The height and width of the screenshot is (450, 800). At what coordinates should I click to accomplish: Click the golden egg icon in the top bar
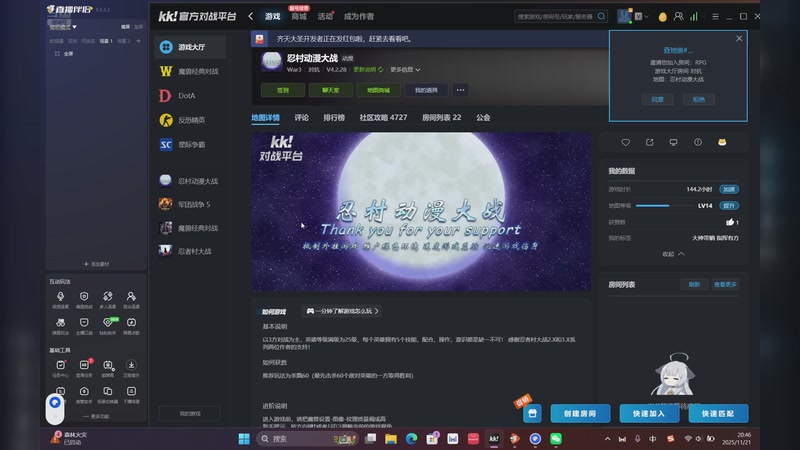point(662,17)
